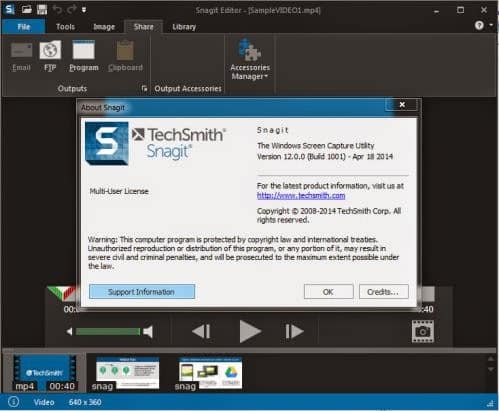Viewport: 499px width, 411px height.
Task: Open the Credits... button
Action: pyautogui.click(x=383, y=292)
